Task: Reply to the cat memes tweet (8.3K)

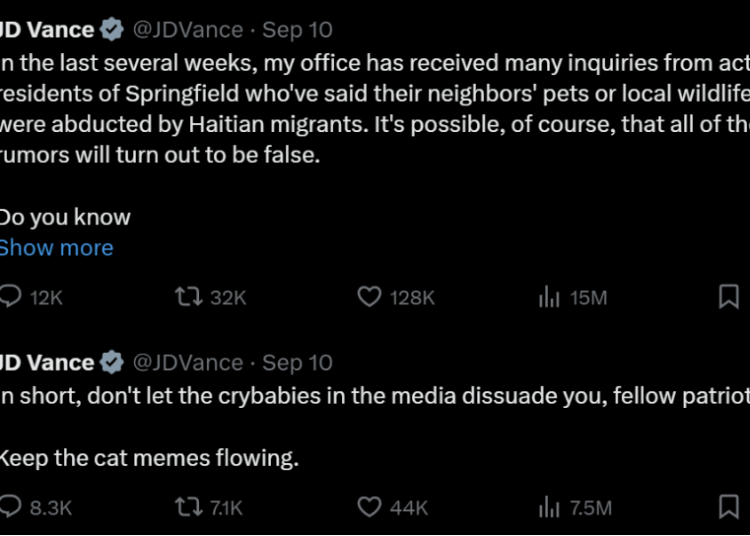Action: coord(35,507)
